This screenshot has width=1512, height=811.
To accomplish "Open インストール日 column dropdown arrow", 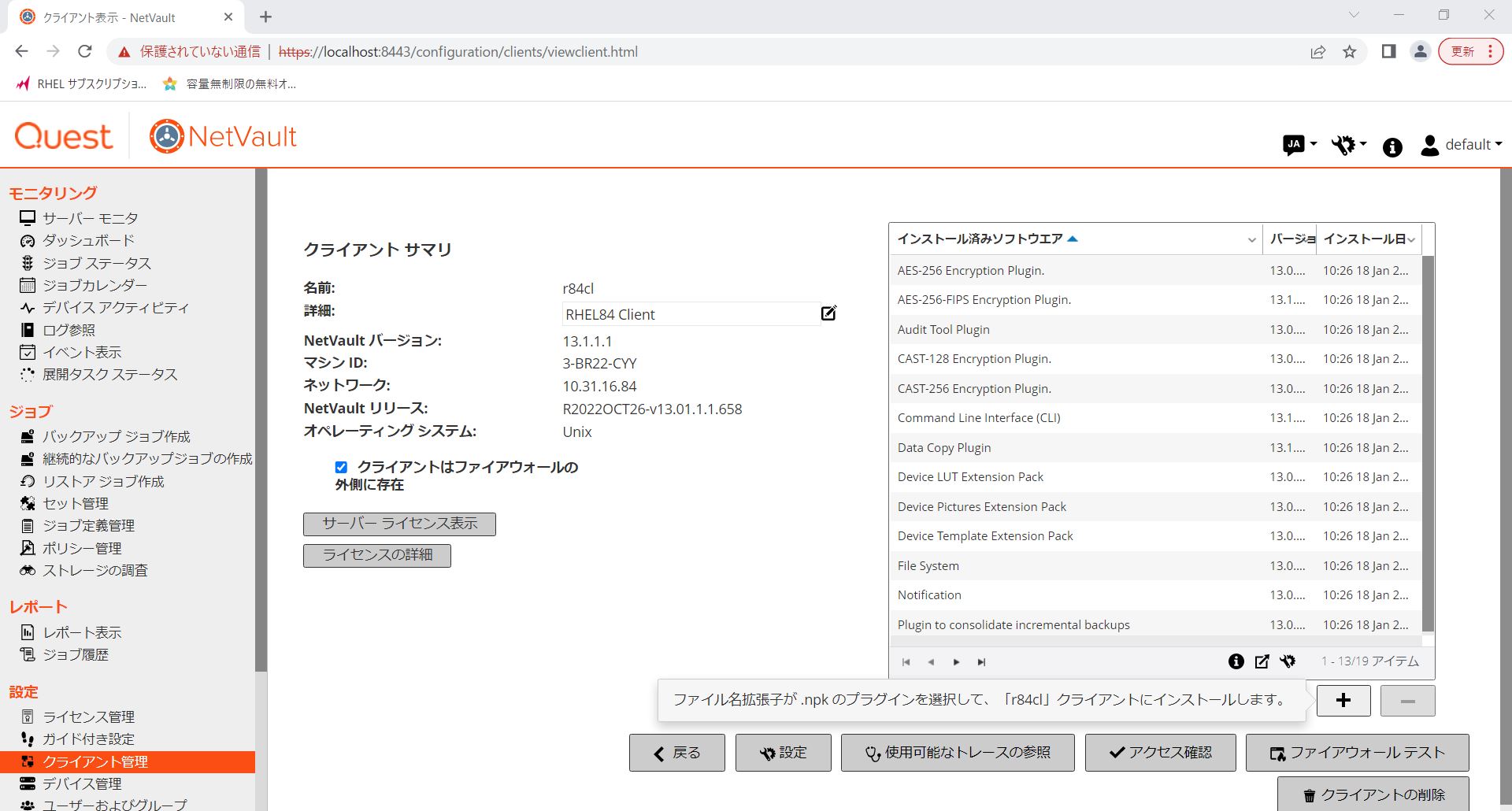I will (1412, 239).
